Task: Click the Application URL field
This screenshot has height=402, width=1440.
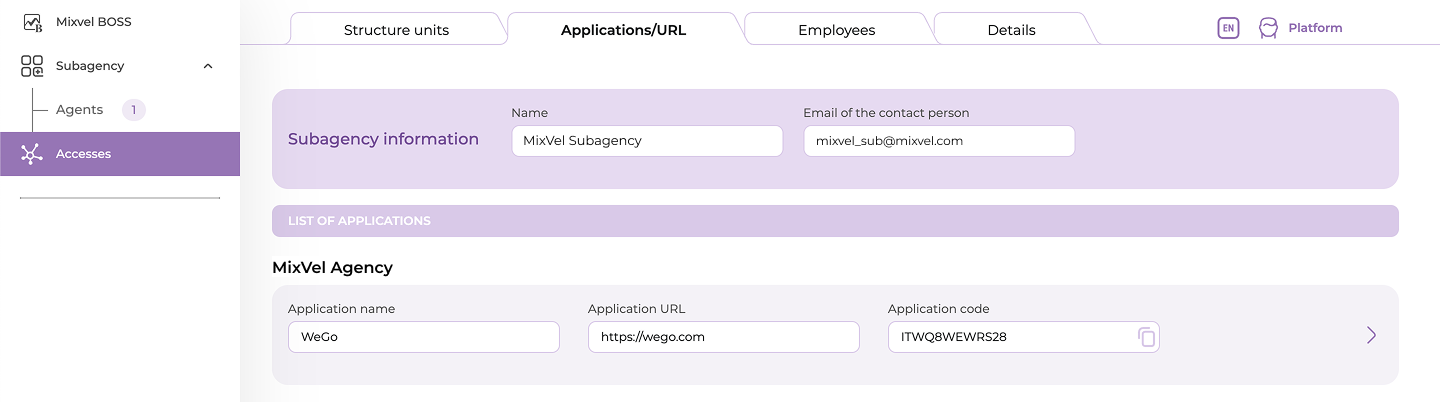Action: coord(723,337)
